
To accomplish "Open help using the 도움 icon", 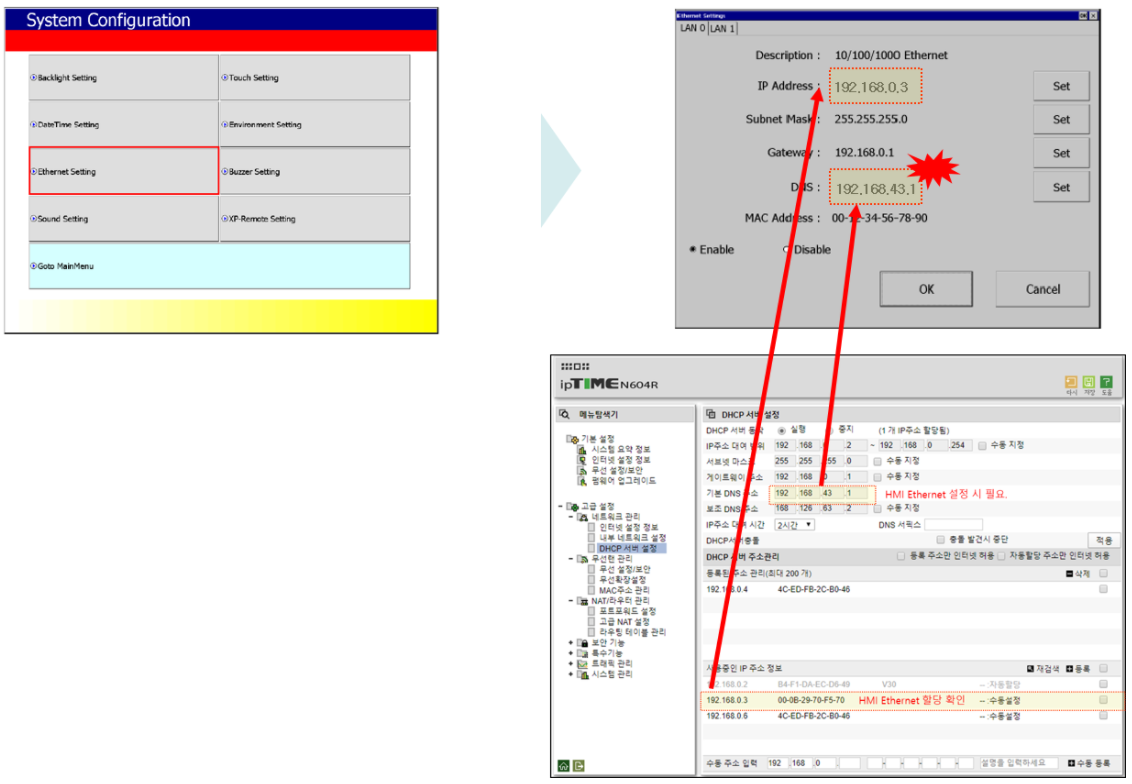I will (1107, 382).
